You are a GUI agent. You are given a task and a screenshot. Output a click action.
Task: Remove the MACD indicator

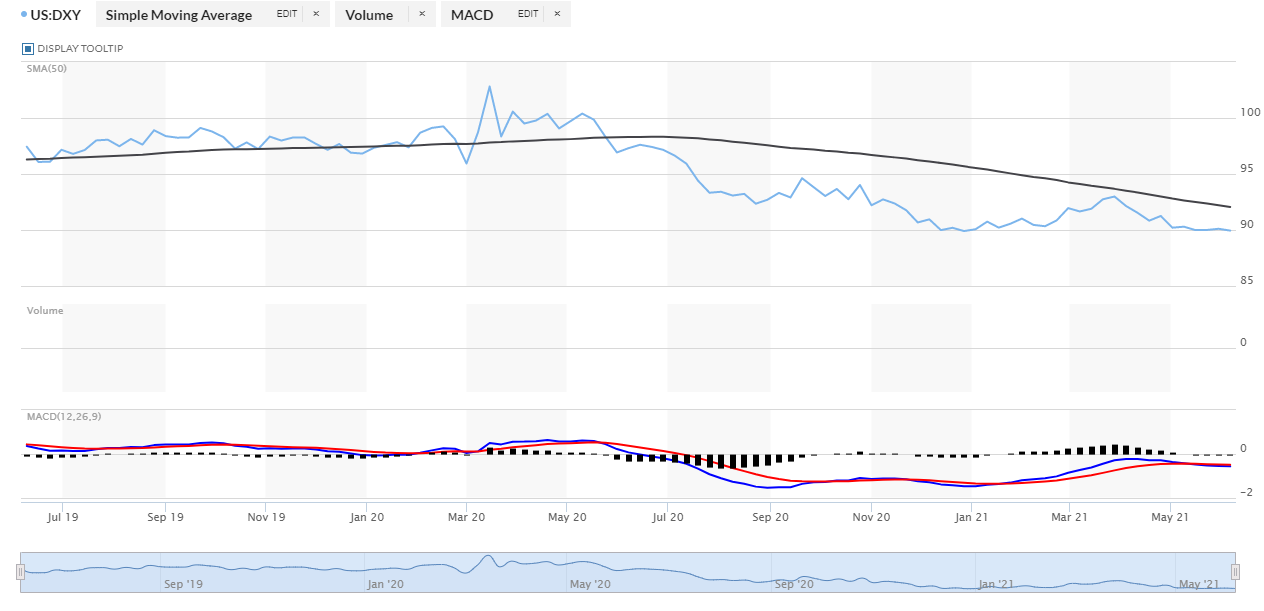coord(557,14)
